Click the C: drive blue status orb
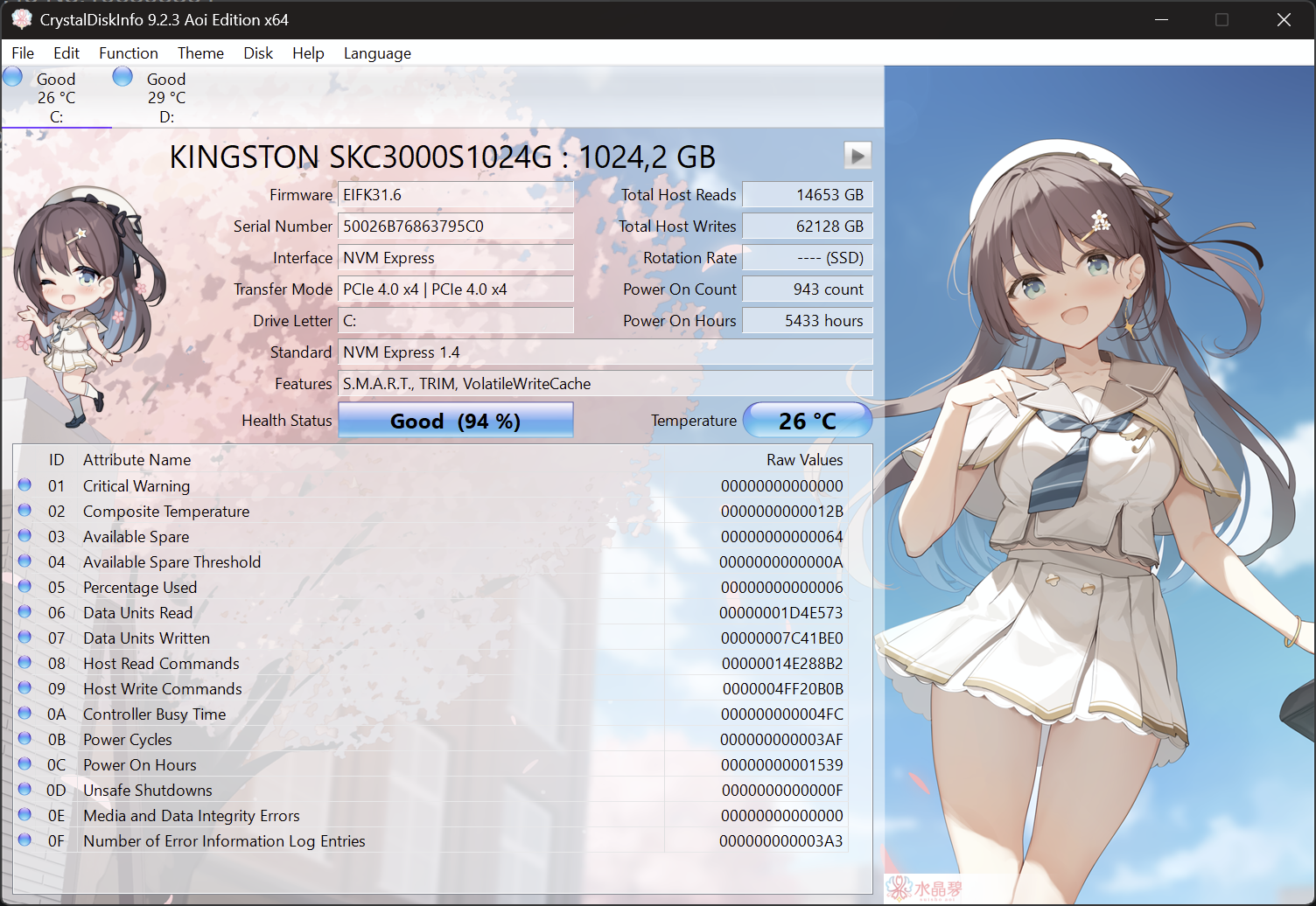The height and width of the screenshot is (906, 1316). [13, 77]
